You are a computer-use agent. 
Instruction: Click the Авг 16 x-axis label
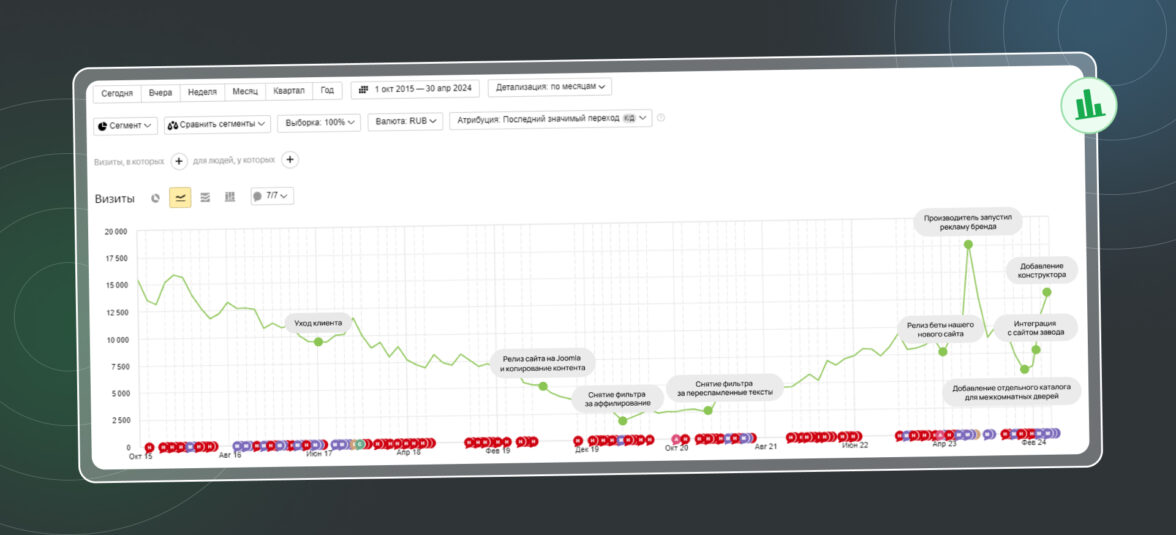(230, 455)
